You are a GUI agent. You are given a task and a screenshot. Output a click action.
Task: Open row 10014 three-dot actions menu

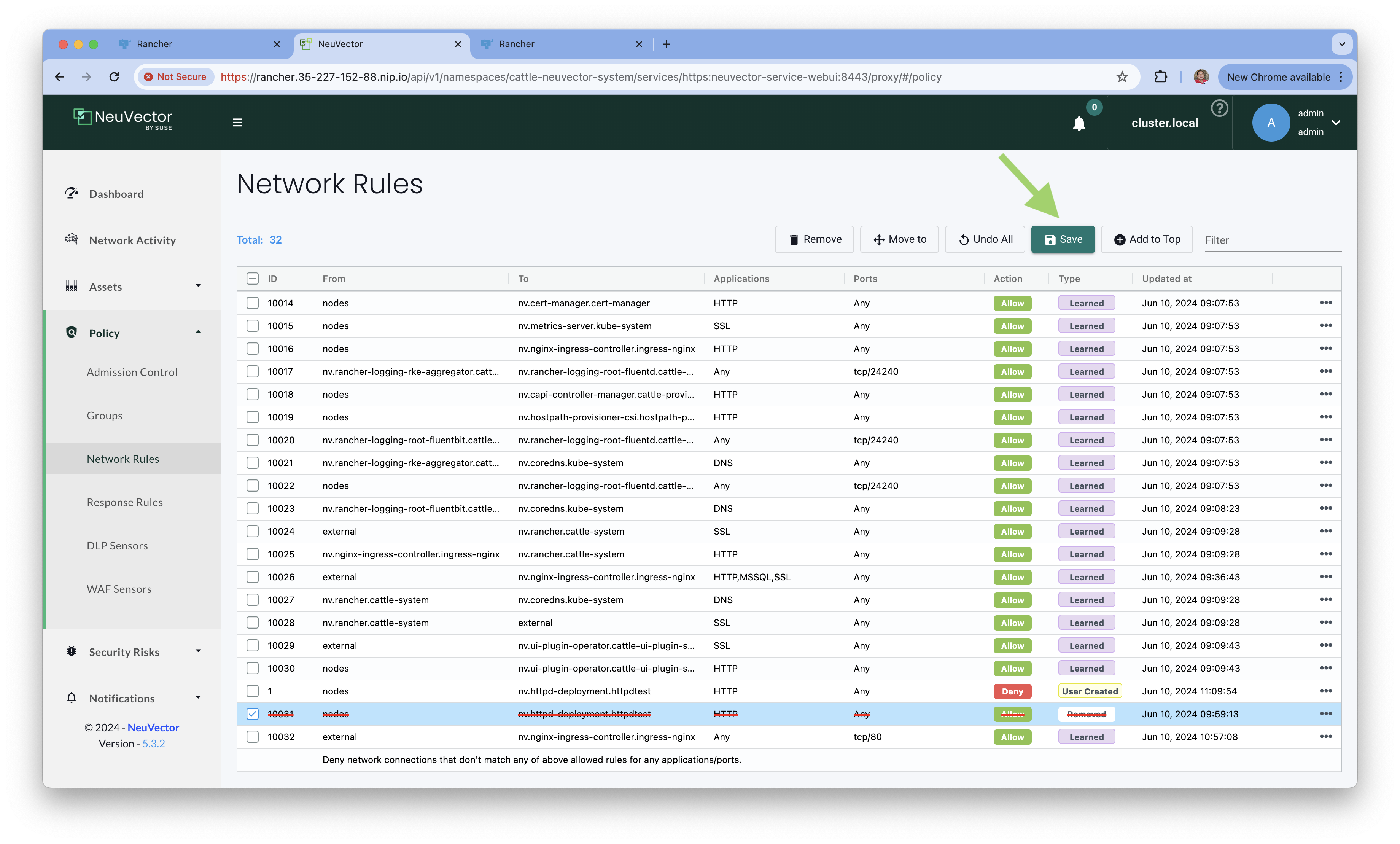[x=1325, y=303]
